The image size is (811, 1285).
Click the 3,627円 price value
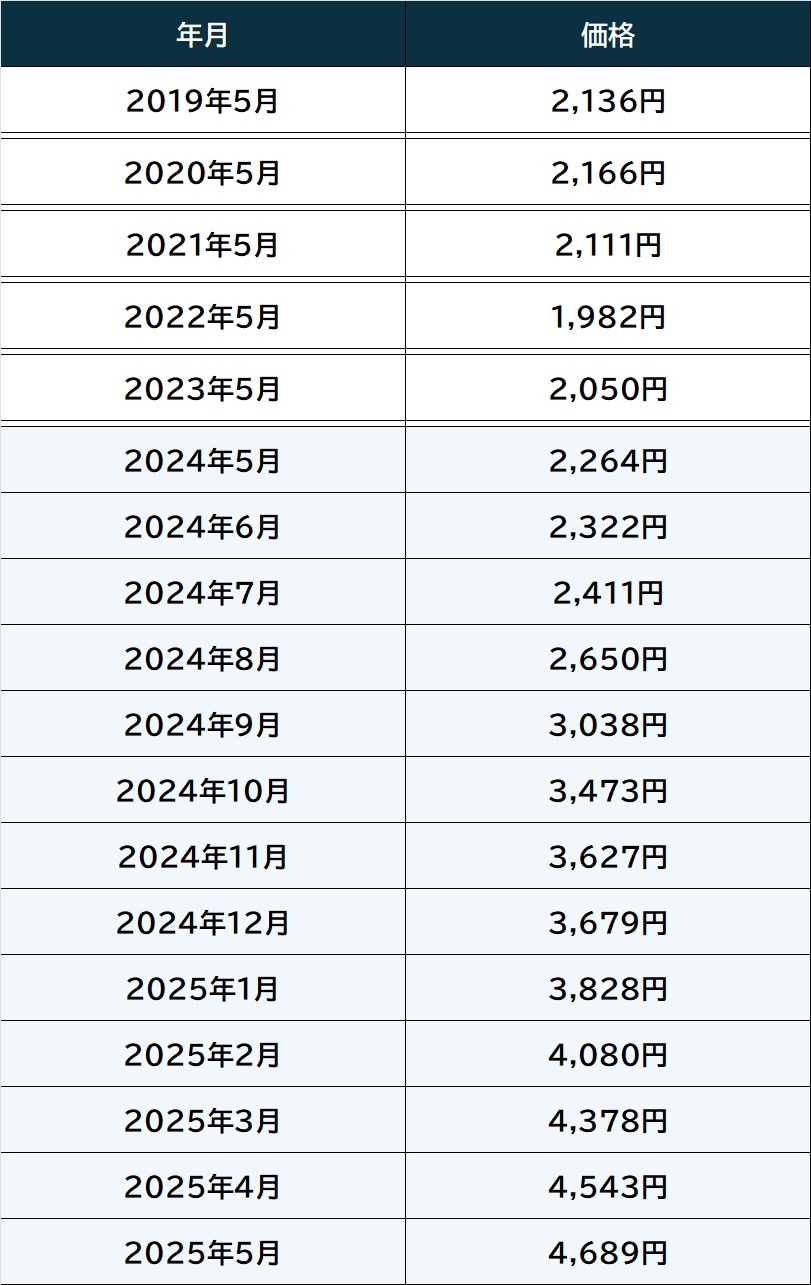[608, 856]
